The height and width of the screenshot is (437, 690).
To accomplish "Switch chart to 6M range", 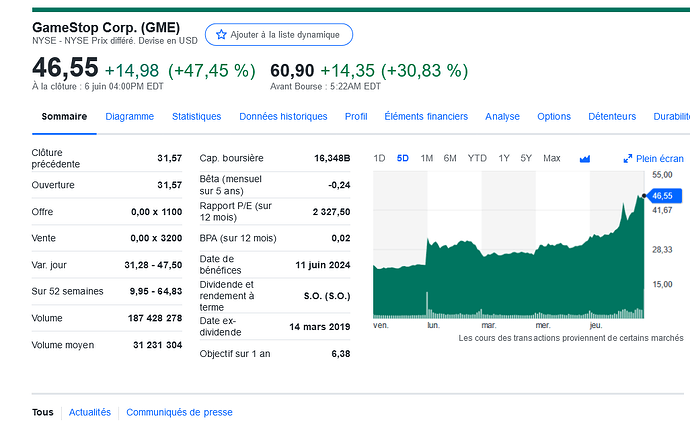I will click(x=450, y=158).
